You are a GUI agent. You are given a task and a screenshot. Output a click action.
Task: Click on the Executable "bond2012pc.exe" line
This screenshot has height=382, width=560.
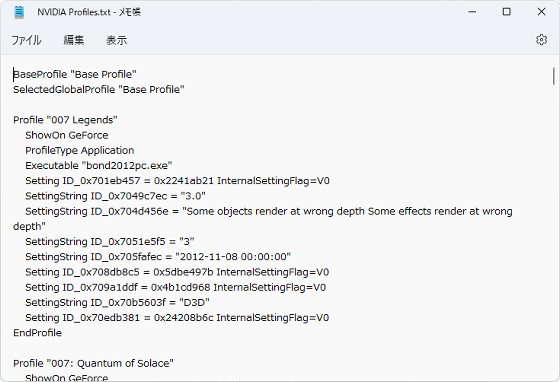coord(99,166)
